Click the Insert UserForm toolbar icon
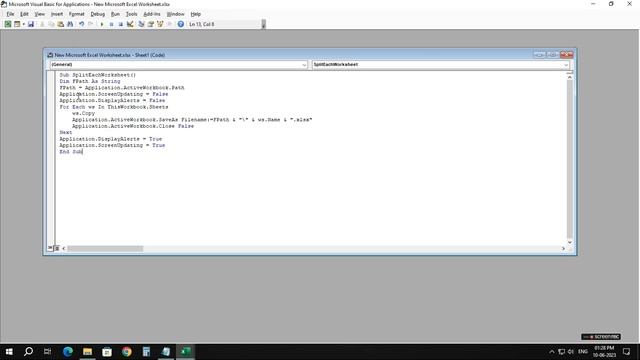The width and height of the screenshot is (640, 360). (17, 24)
